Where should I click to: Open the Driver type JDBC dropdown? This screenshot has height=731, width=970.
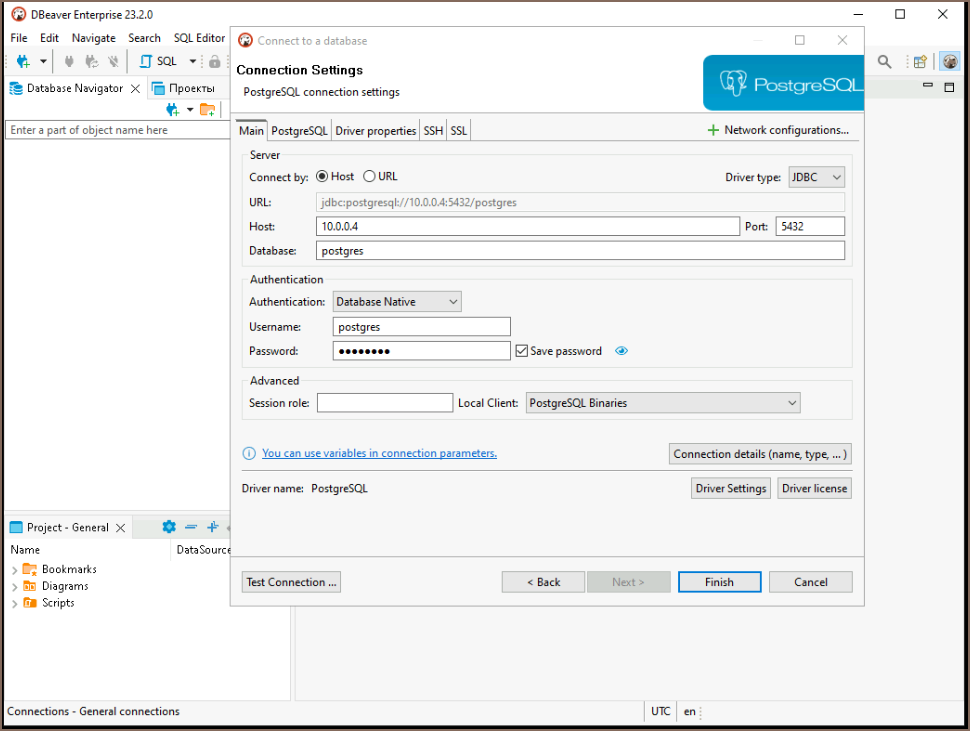click(817, 177)
